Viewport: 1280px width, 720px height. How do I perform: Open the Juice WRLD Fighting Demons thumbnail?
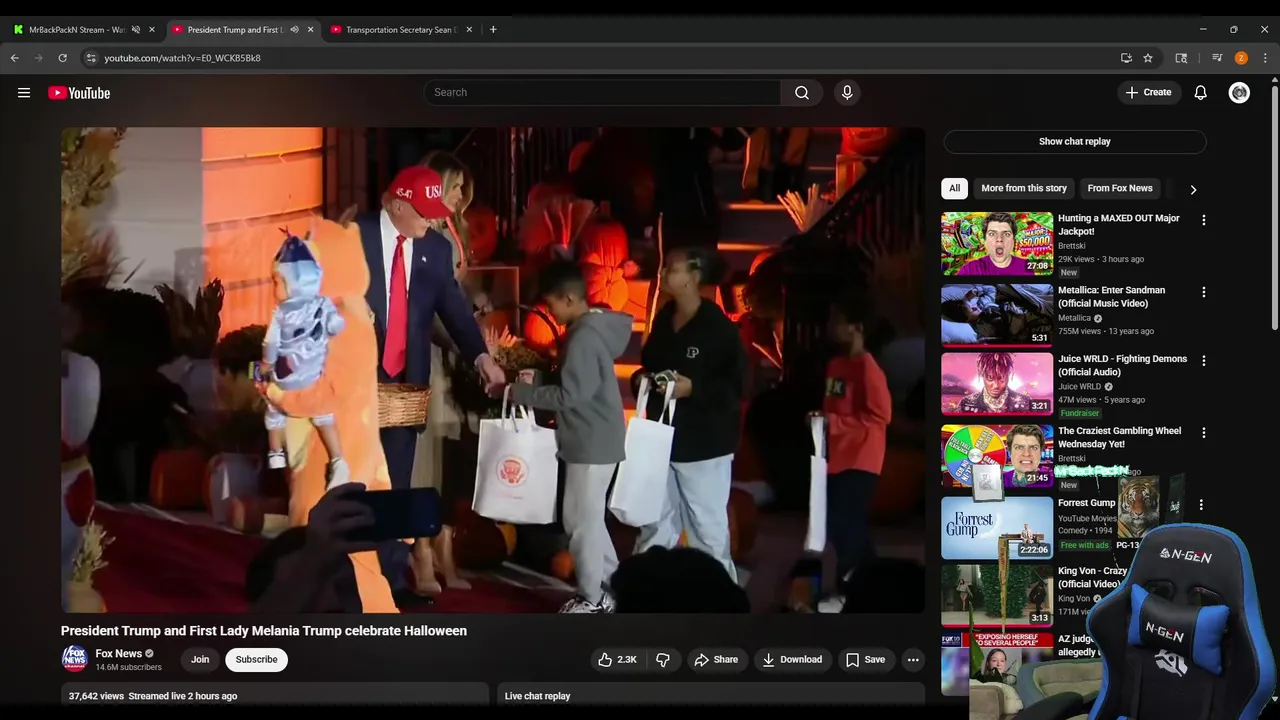coord(997,384)
